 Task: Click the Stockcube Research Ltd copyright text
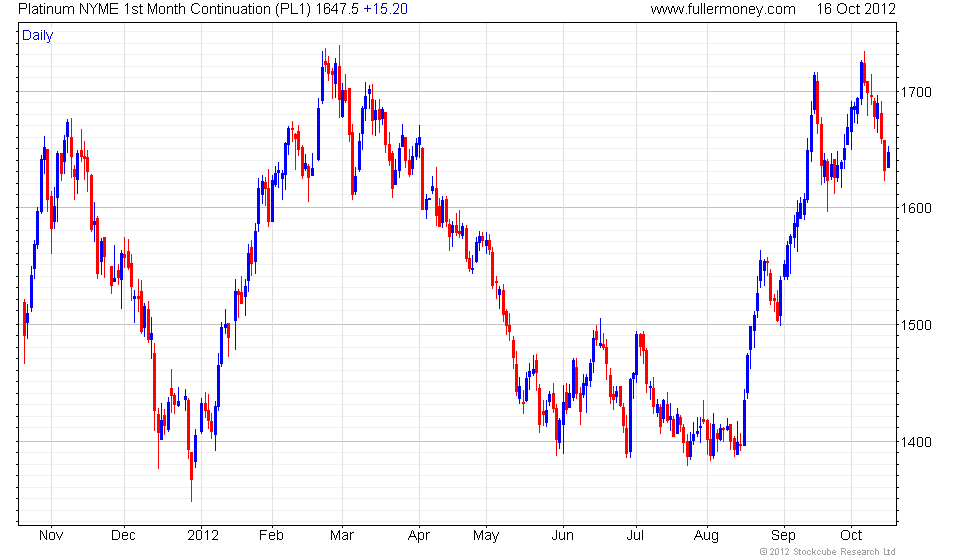tap(827, 552)
